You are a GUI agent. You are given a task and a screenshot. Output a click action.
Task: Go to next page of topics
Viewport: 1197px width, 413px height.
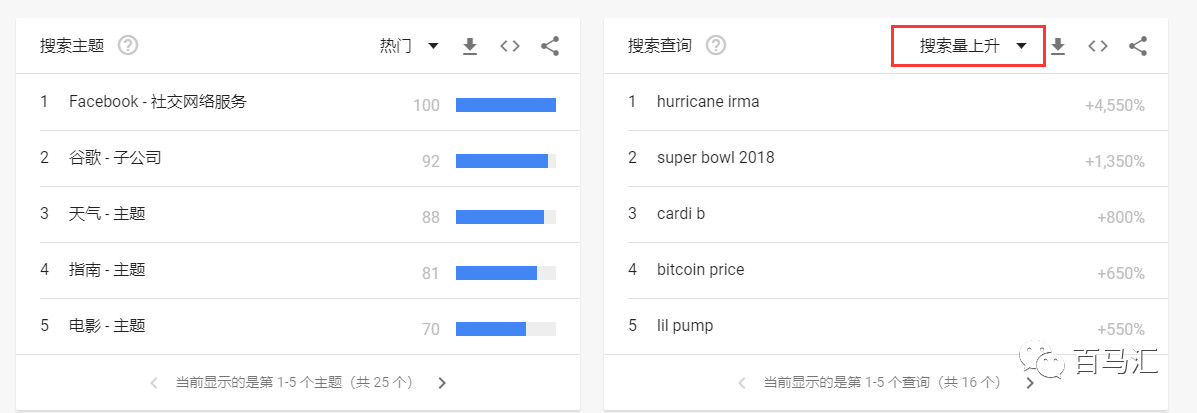(442, 382)
